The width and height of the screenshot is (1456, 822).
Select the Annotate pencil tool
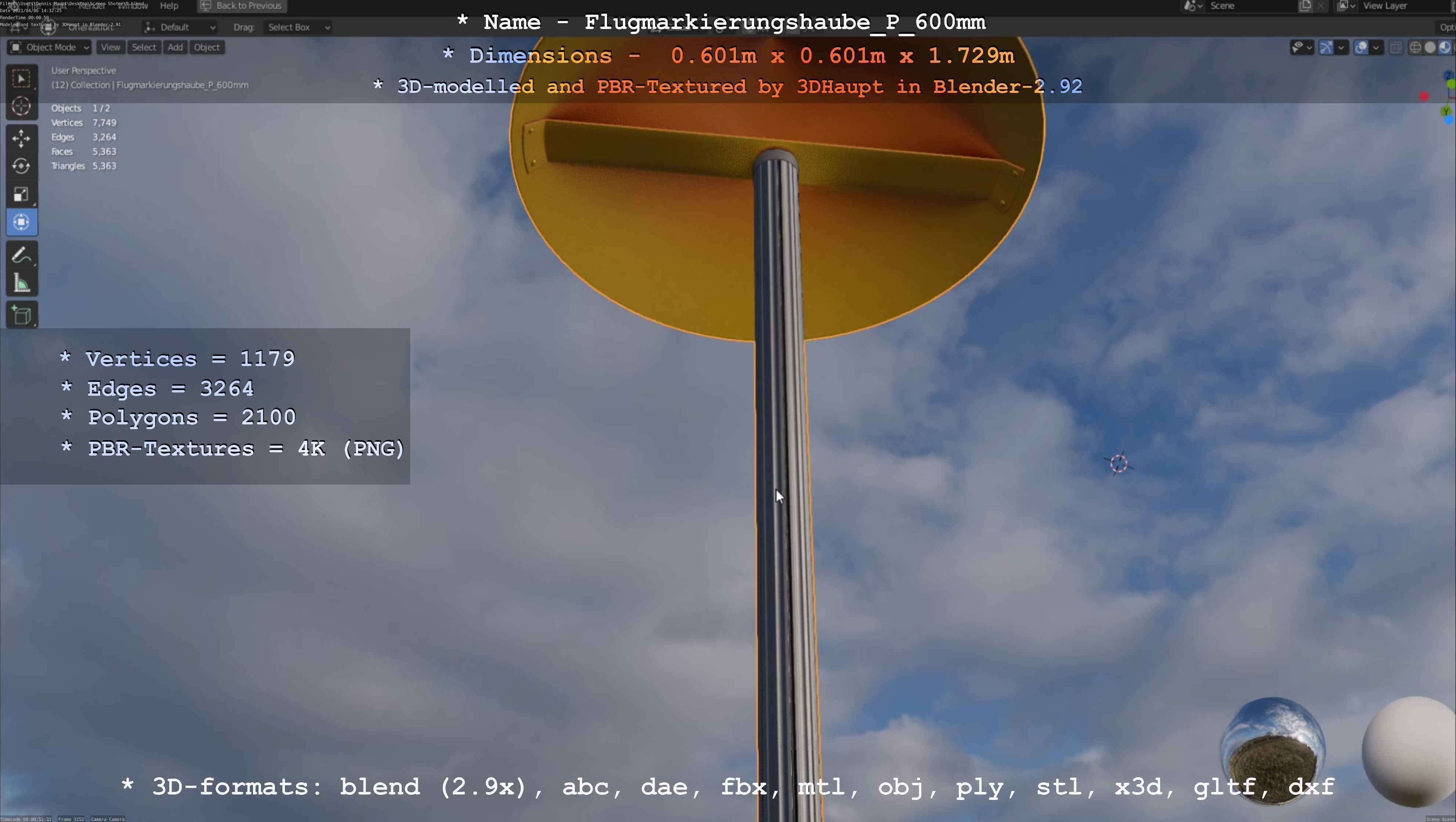pyautogui.click(x=21, y=256)
